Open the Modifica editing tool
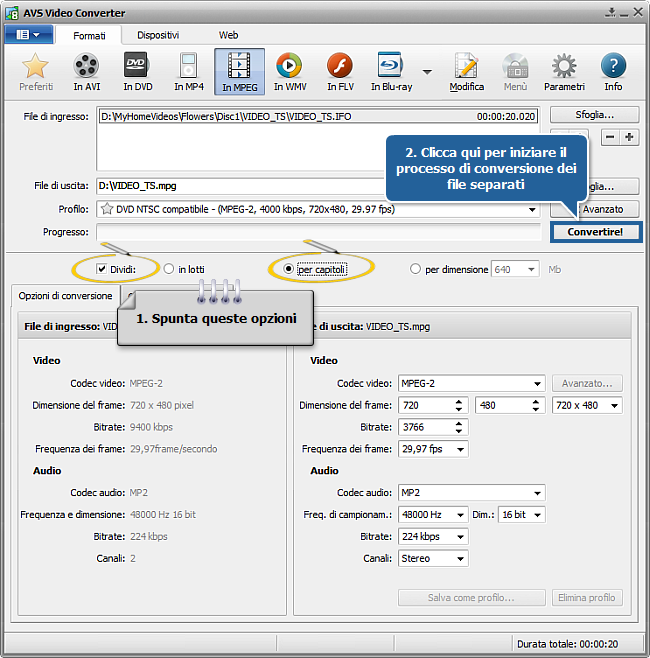 click(x=466, y=71)
